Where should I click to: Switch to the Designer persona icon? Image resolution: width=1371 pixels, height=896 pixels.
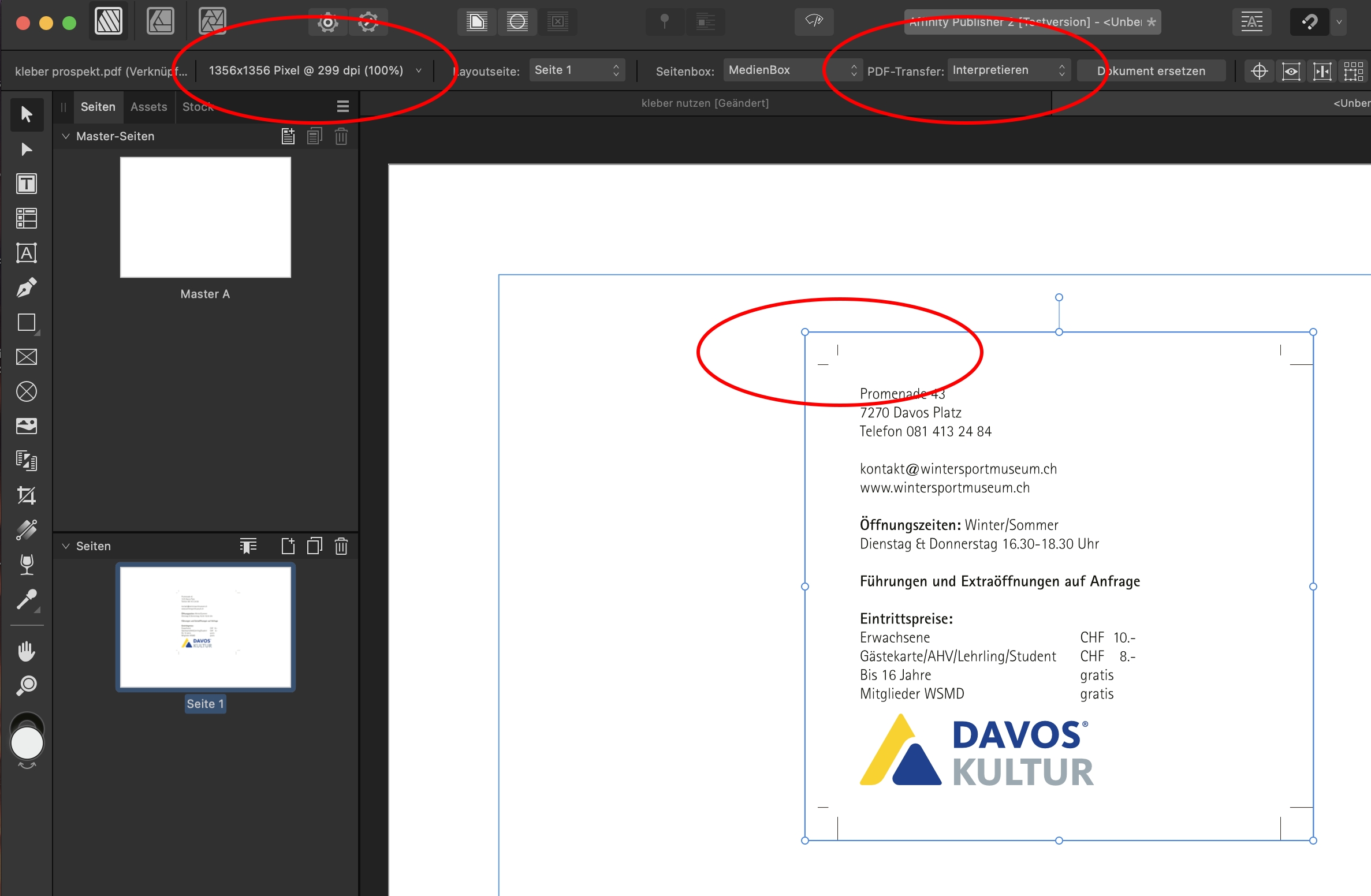[161, 21]
